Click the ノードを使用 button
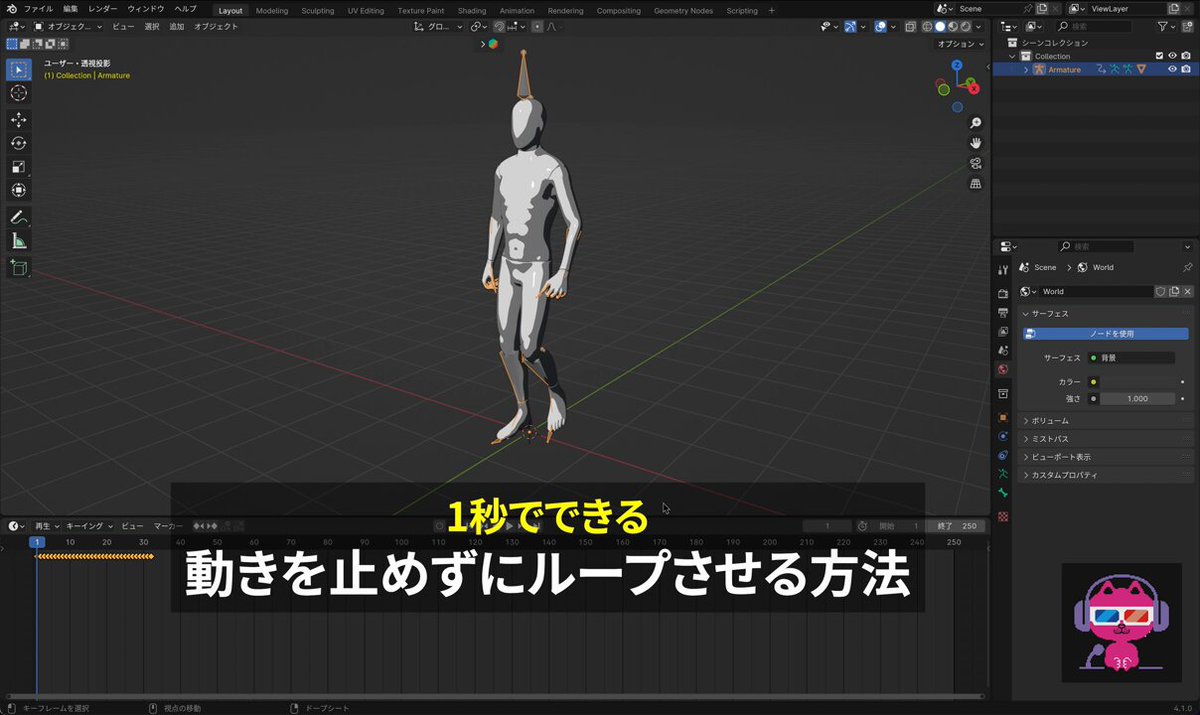This screenshot has height=715, width=1200. [x=1105, y=334]
